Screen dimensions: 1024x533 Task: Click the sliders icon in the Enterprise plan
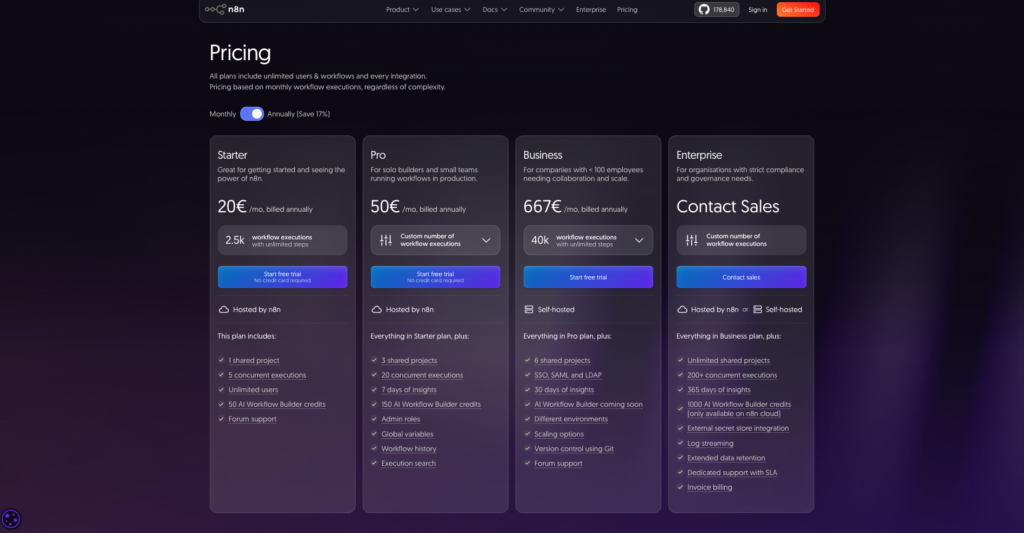pyautogui.click(x=691, y=240)
